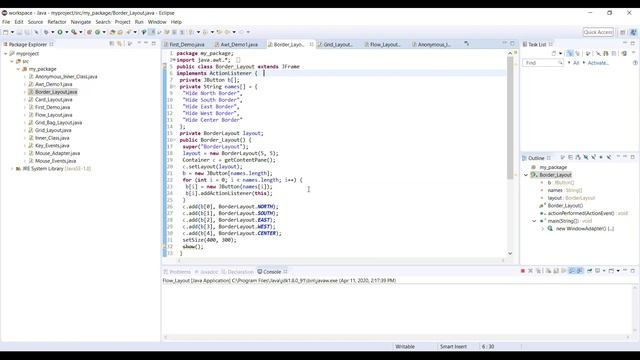Open the Declaration tab in the bottom panel
Screen dimensions: 640x360
click(238, 272)
